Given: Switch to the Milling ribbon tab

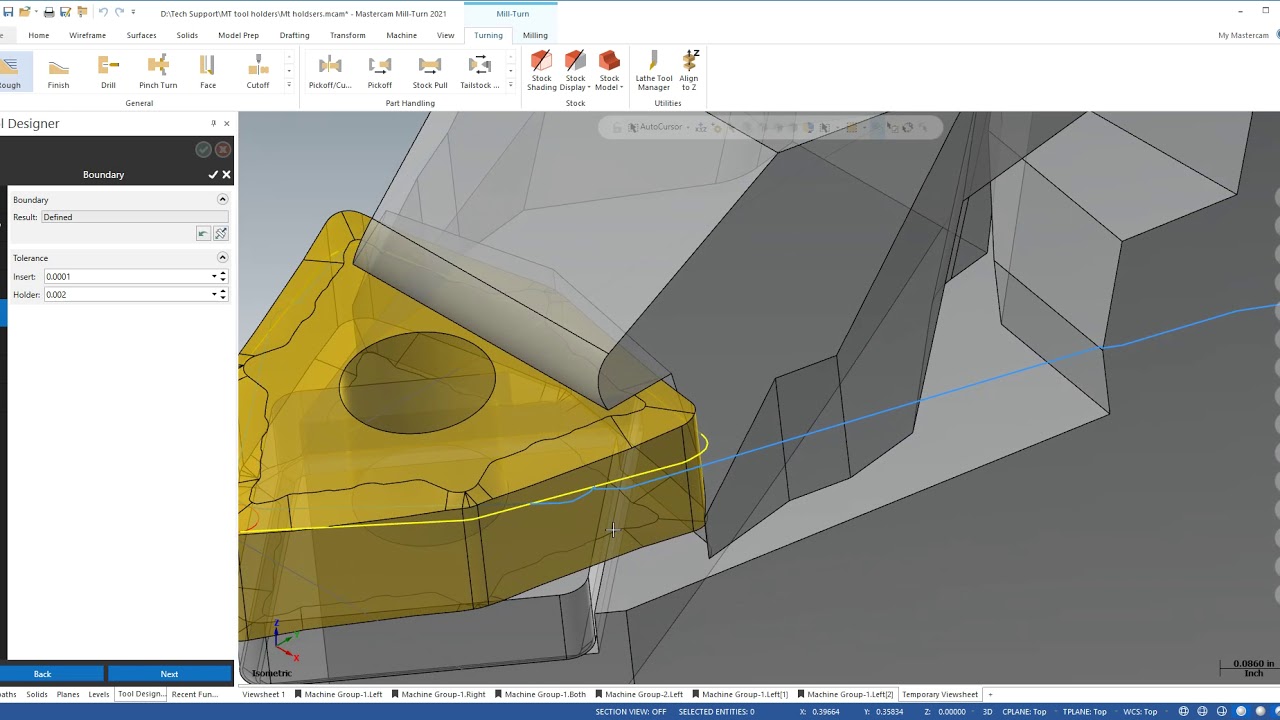Looking at the screenshot, I should [535, 35].
